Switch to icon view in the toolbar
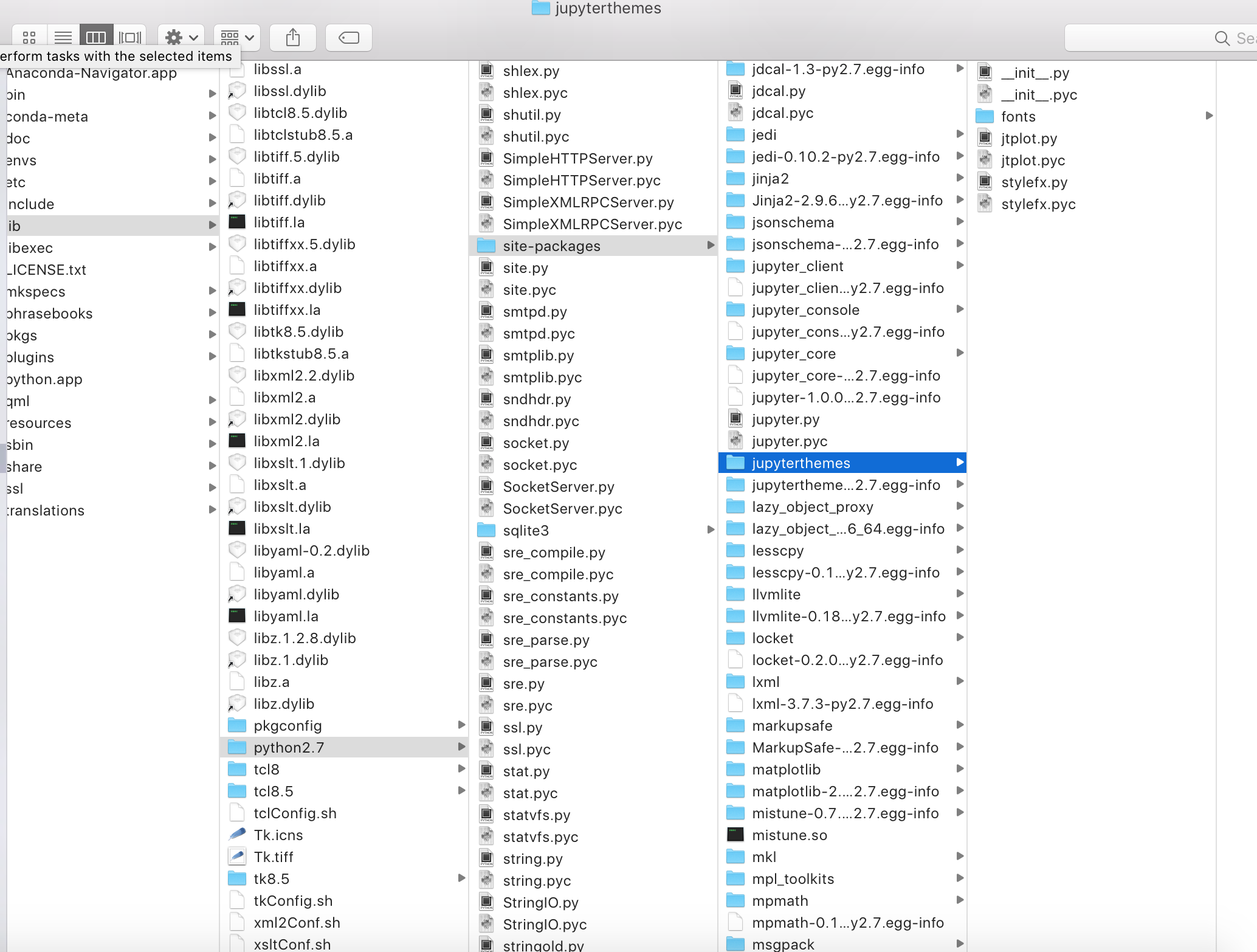The image size is (1257, 952). (x=29, y=36)
